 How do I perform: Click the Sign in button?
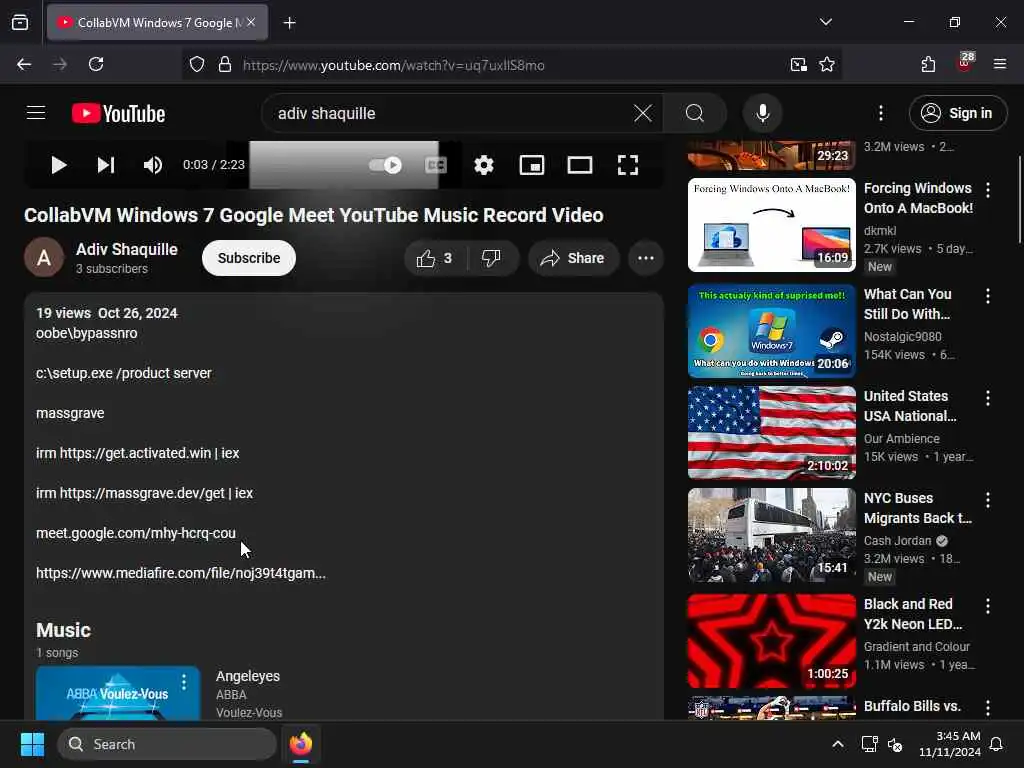tap(957, 113)
